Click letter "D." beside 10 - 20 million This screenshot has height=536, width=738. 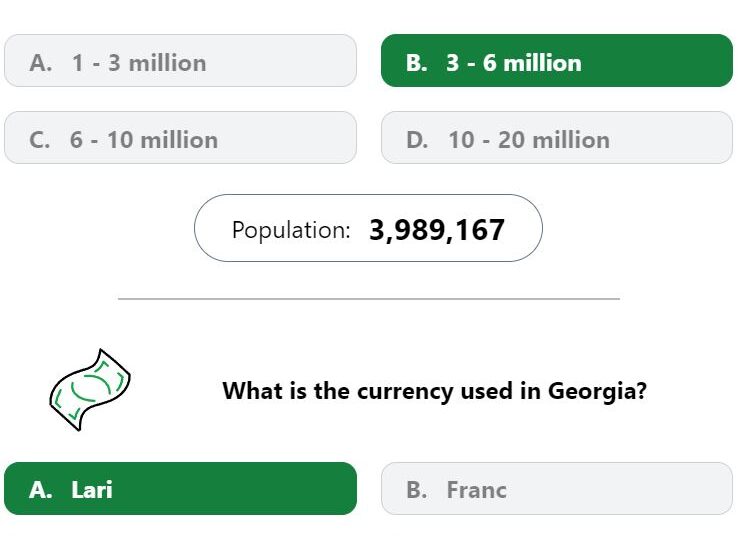(417, 140)
